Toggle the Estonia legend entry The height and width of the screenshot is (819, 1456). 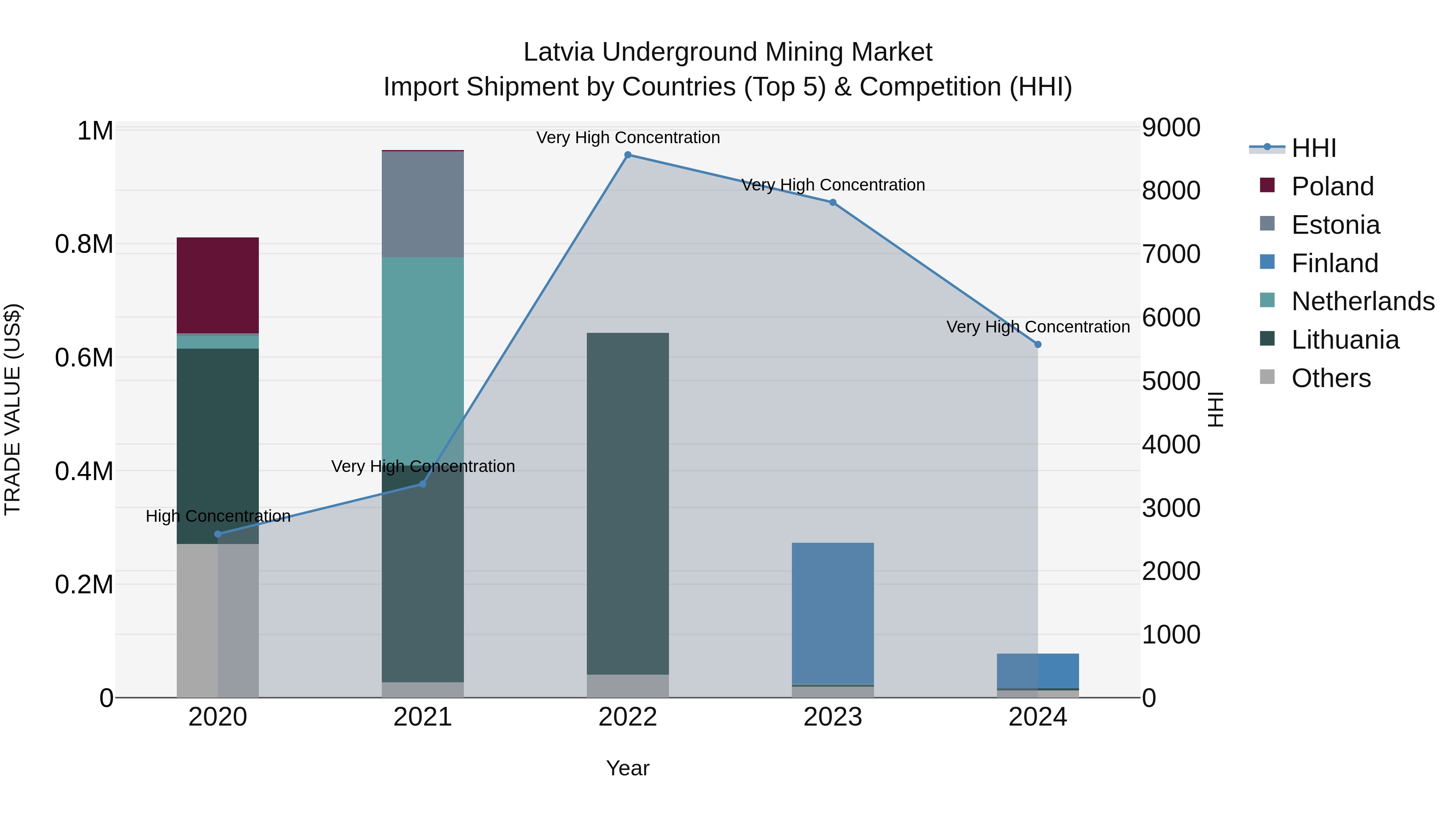(x=1320, y=225)
